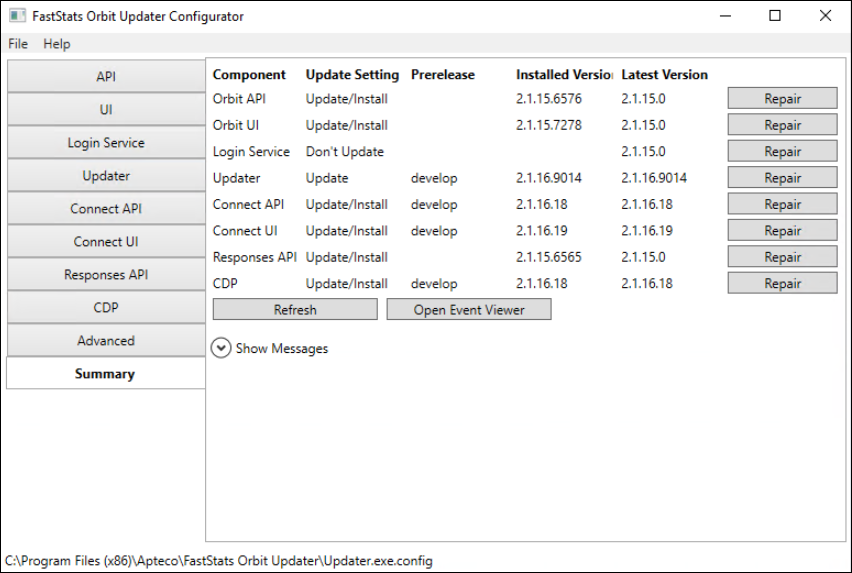Viewport: 852px width, 573px height.
Task: Select installed version 2.1.15.6576
Action: pos(549,99)
